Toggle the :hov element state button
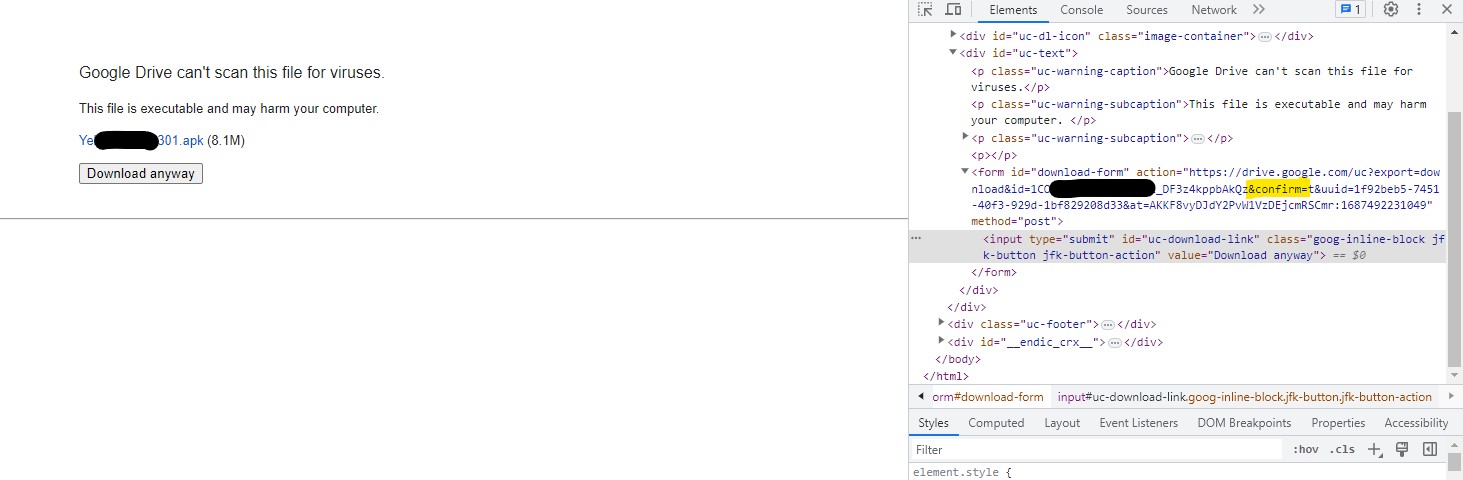 [1306, 450]
